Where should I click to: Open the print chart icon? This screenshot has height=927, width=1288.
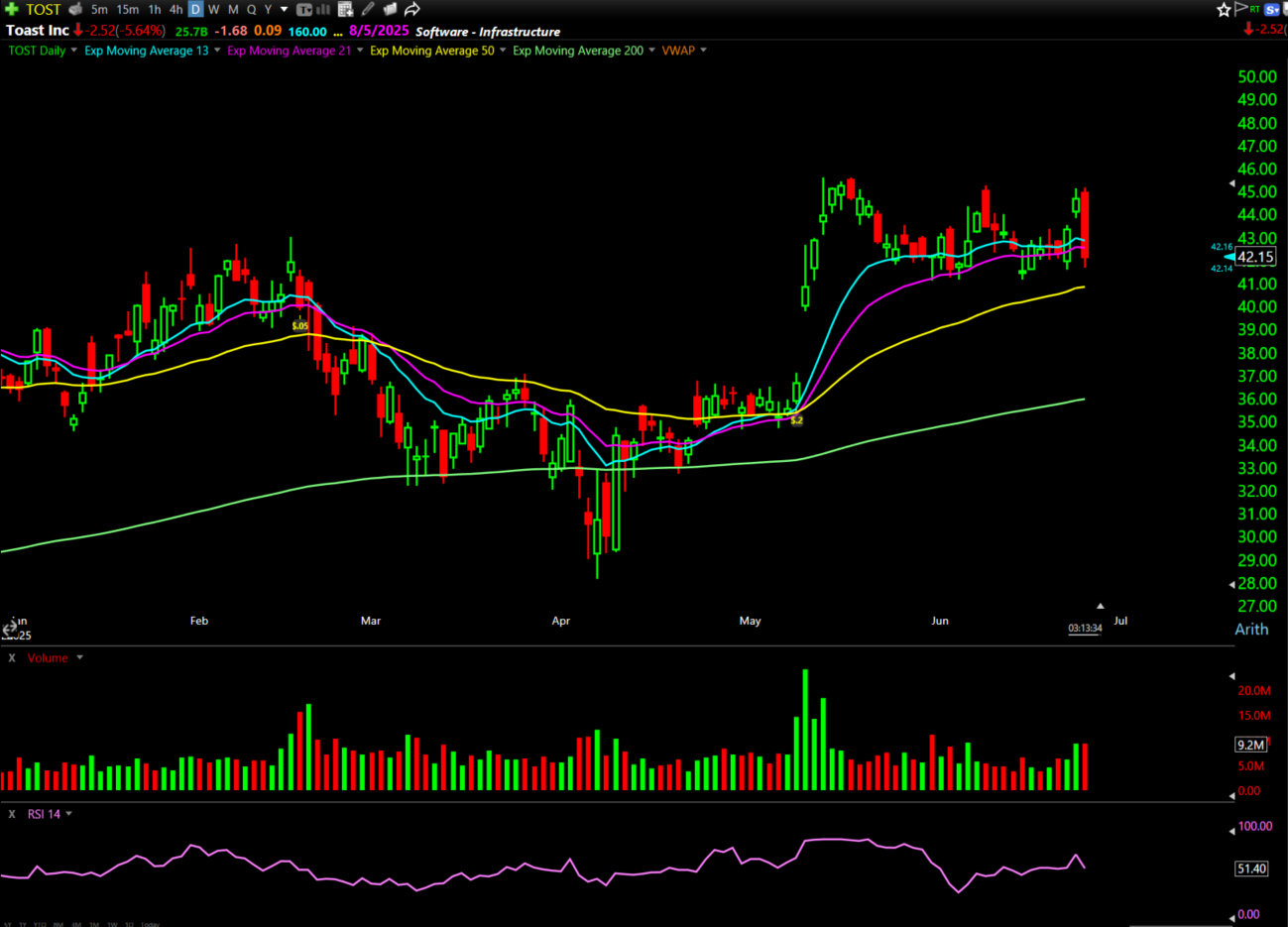tap(75, 9)
